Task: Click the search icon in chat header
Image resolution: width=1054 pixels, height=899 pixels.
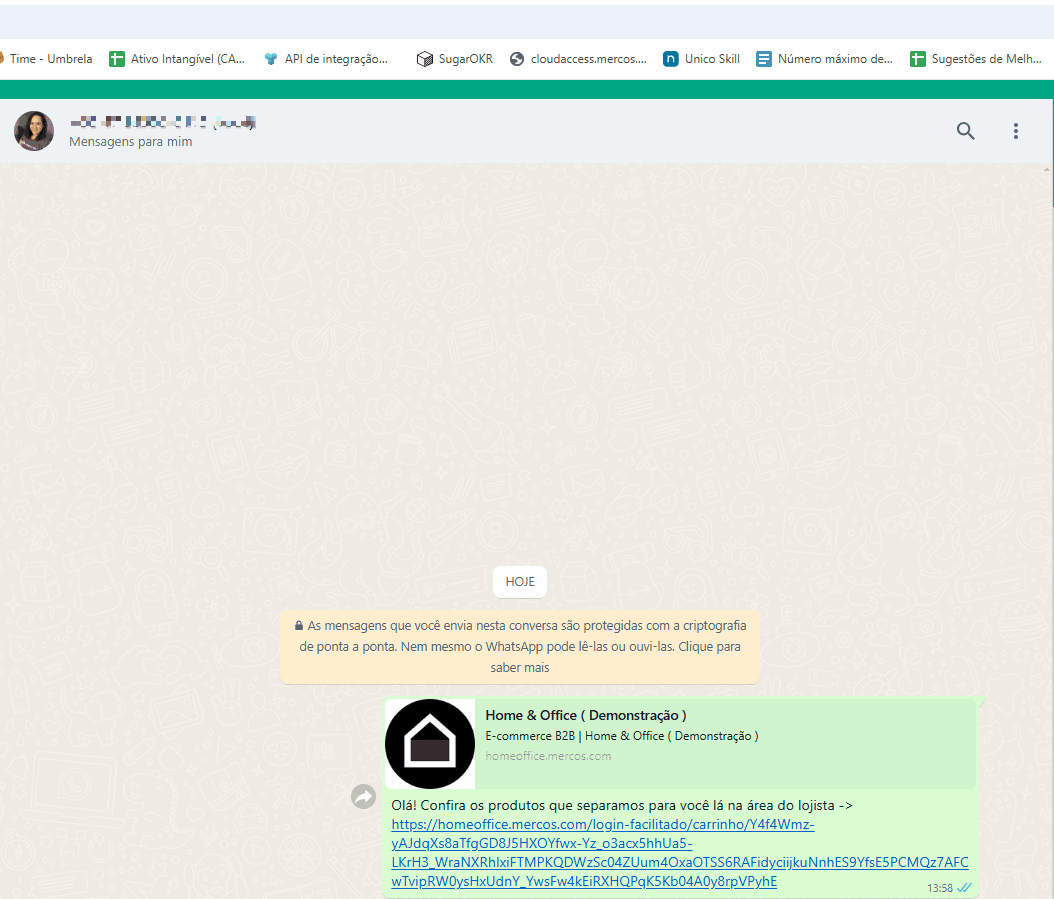Action: click(x=965, y=131)
